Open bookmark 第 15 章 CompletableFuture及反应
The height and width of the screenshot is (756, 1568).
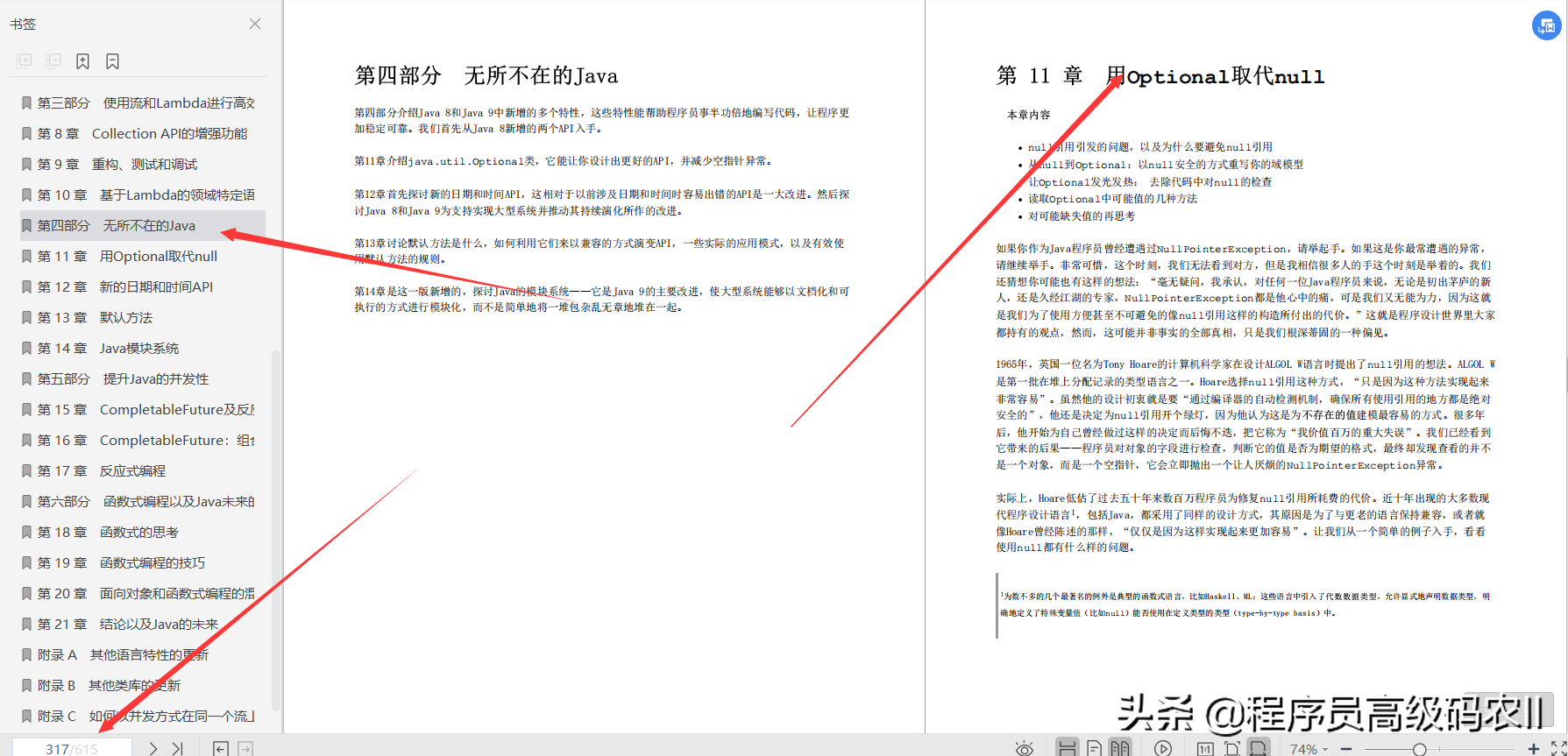142,409
